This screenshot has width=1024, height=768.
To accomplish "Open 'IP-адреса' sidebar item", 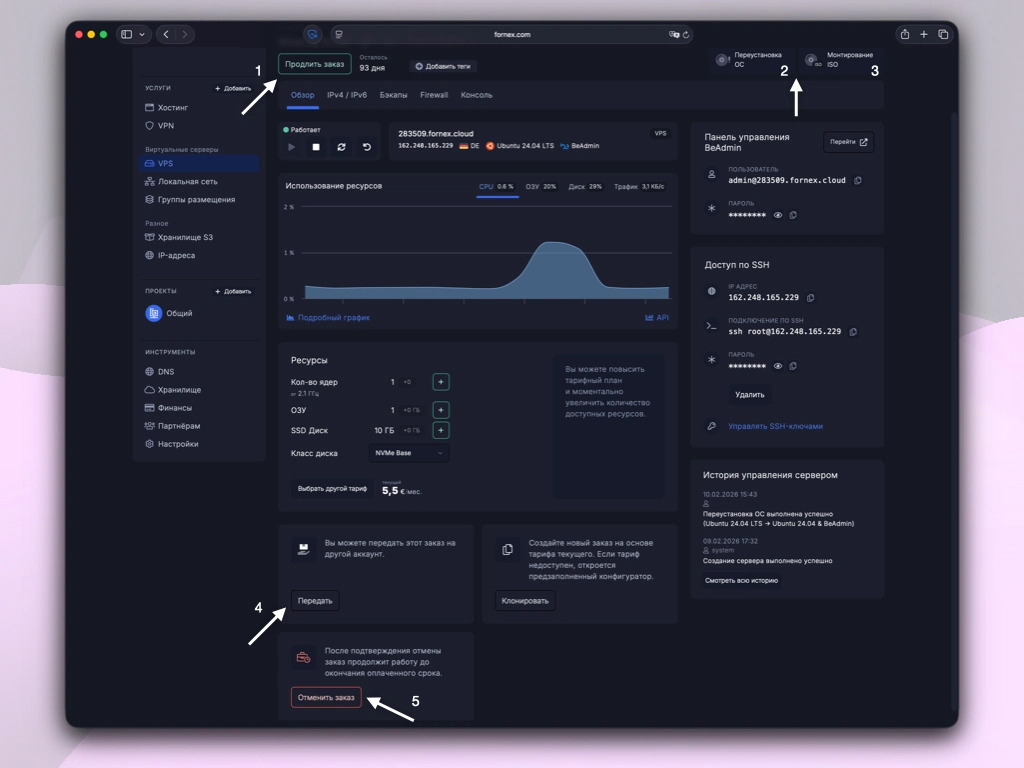I will pos(176,255).
